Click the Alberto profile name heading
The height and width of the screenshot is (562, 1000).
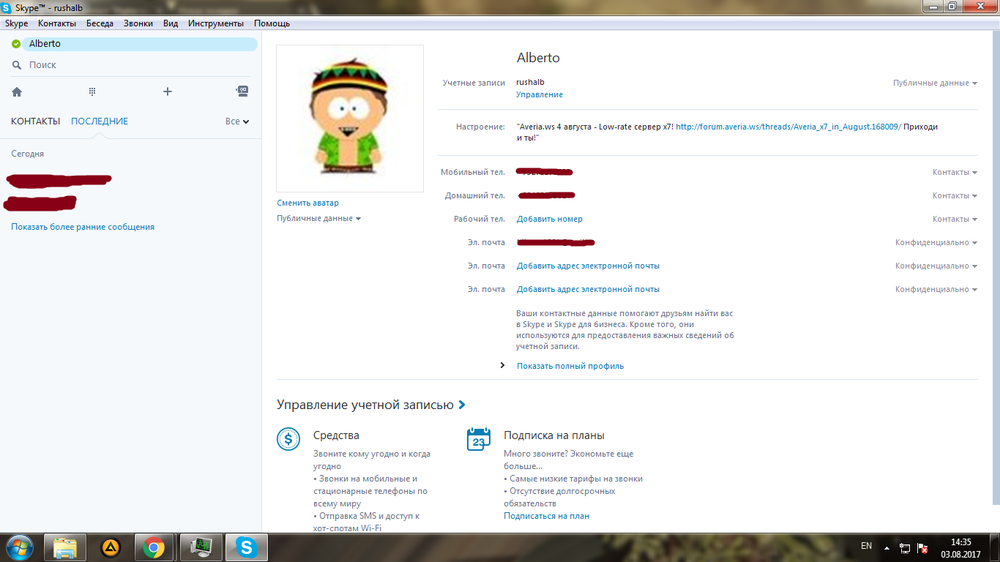tap(538, 57)
